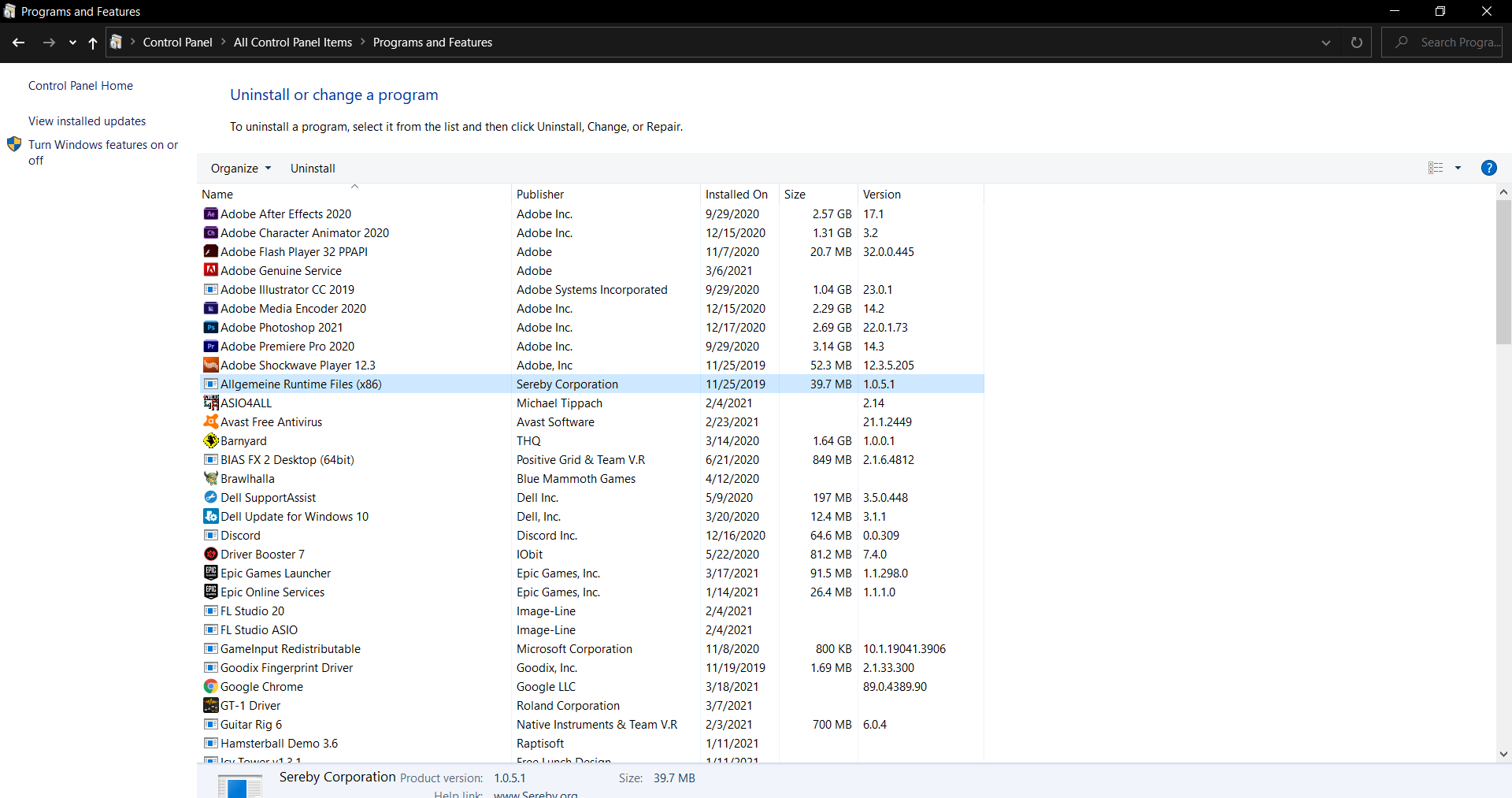Expand the chevron after Control Panel breadcrumb
Viewport: 1512px width, 798px height.
(224, 42)
